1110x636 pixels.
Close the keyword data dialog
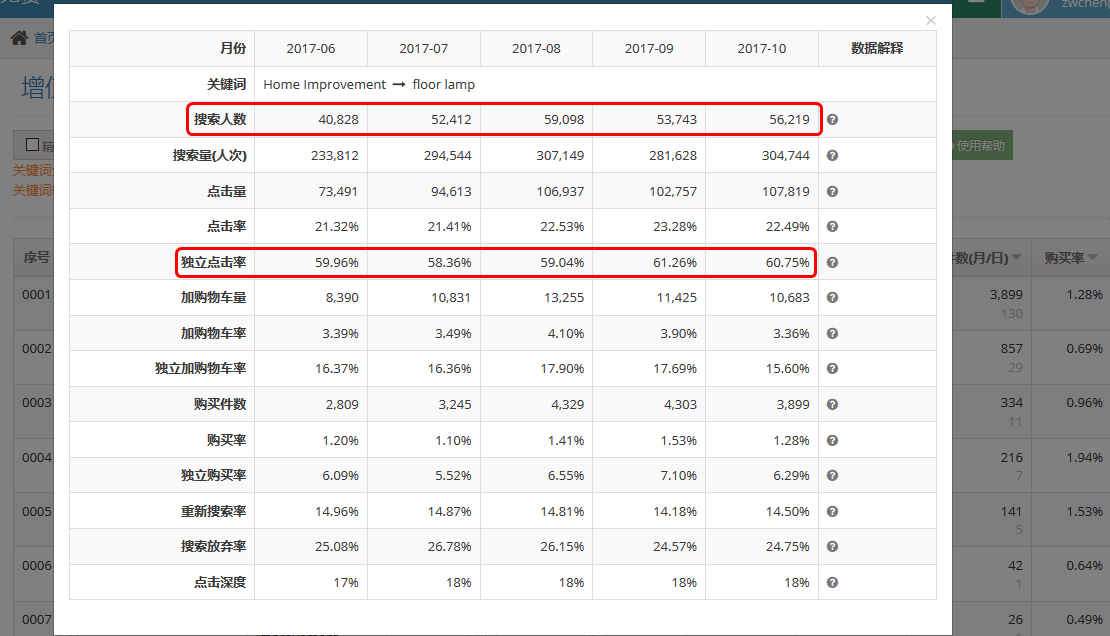(931, 21)
